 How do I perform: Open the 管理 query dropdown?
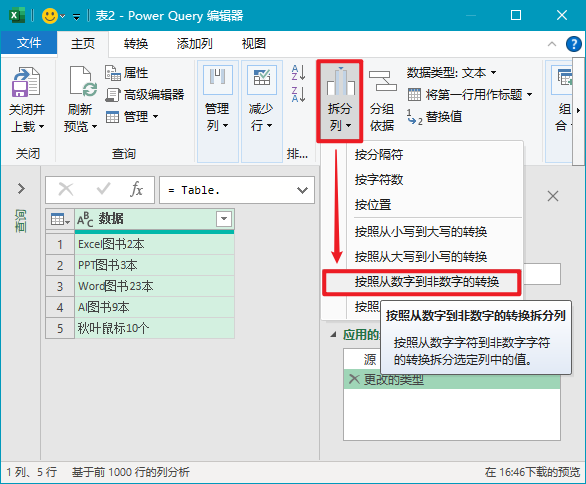pos(132,117)
